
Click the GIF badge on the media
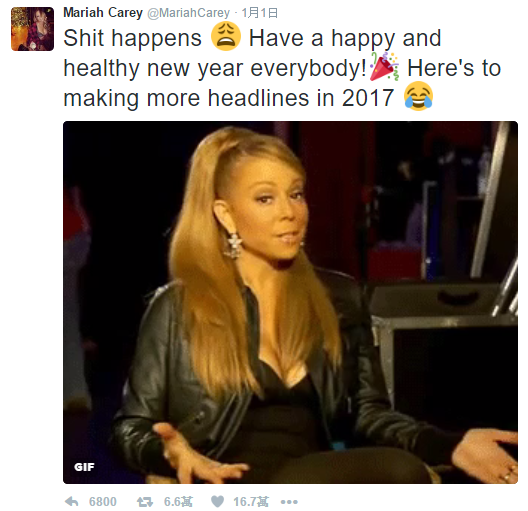[84, 467]
